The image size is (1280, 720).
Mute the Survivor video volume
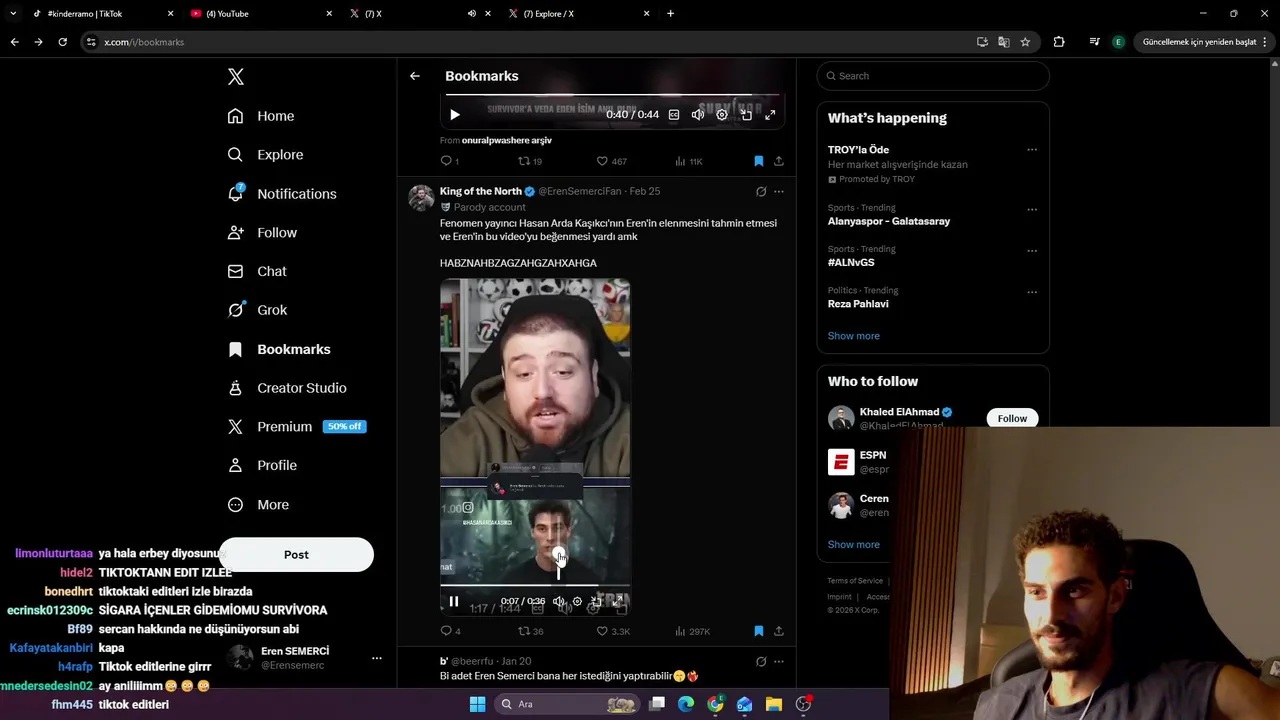tap(698, 115)
